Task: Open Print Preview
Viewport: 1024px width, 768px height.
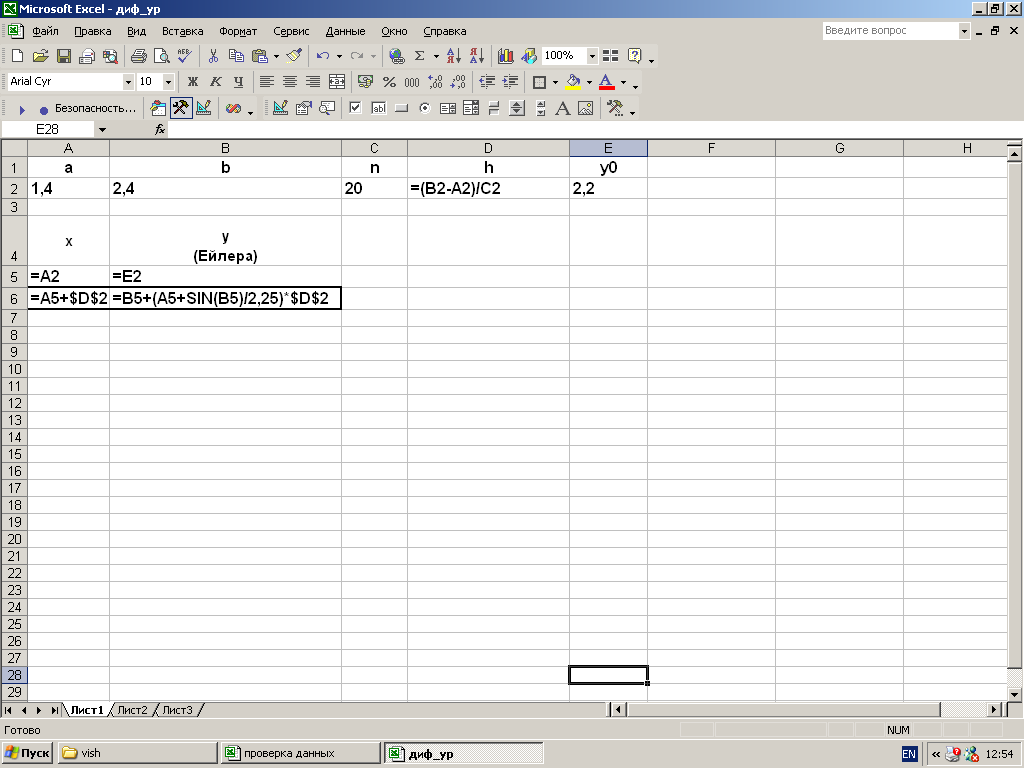Action: (161, 56)
